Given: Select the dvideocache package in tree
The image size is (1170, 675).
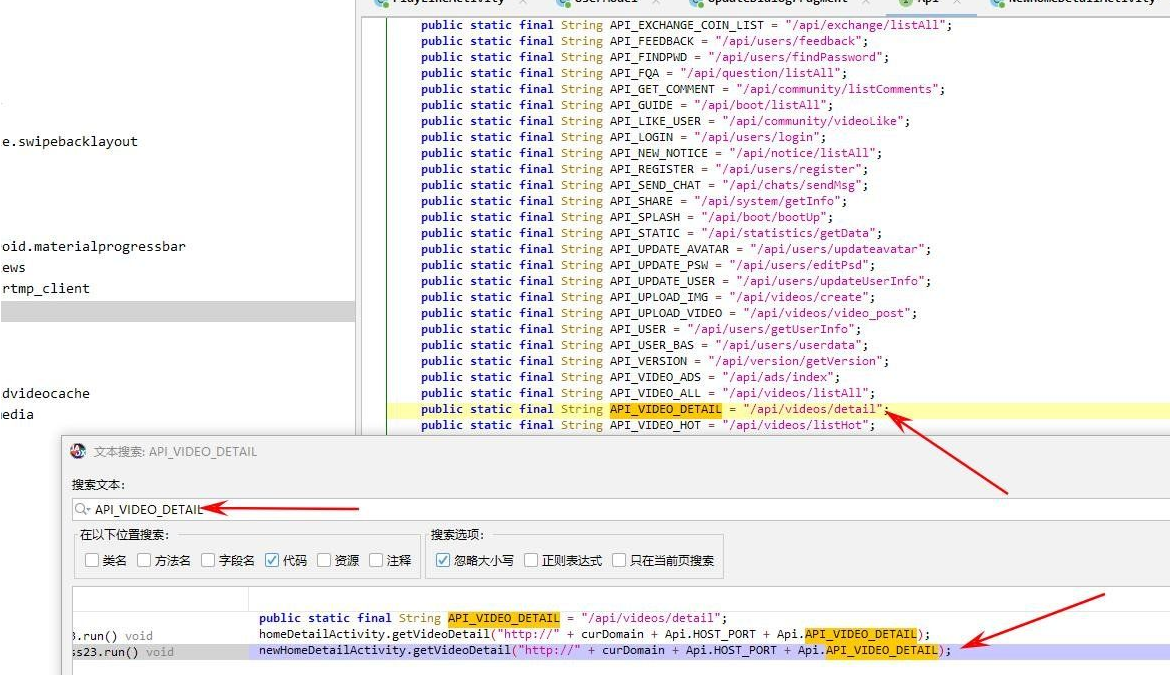Looking at the screenshot, I should point(45,393).
